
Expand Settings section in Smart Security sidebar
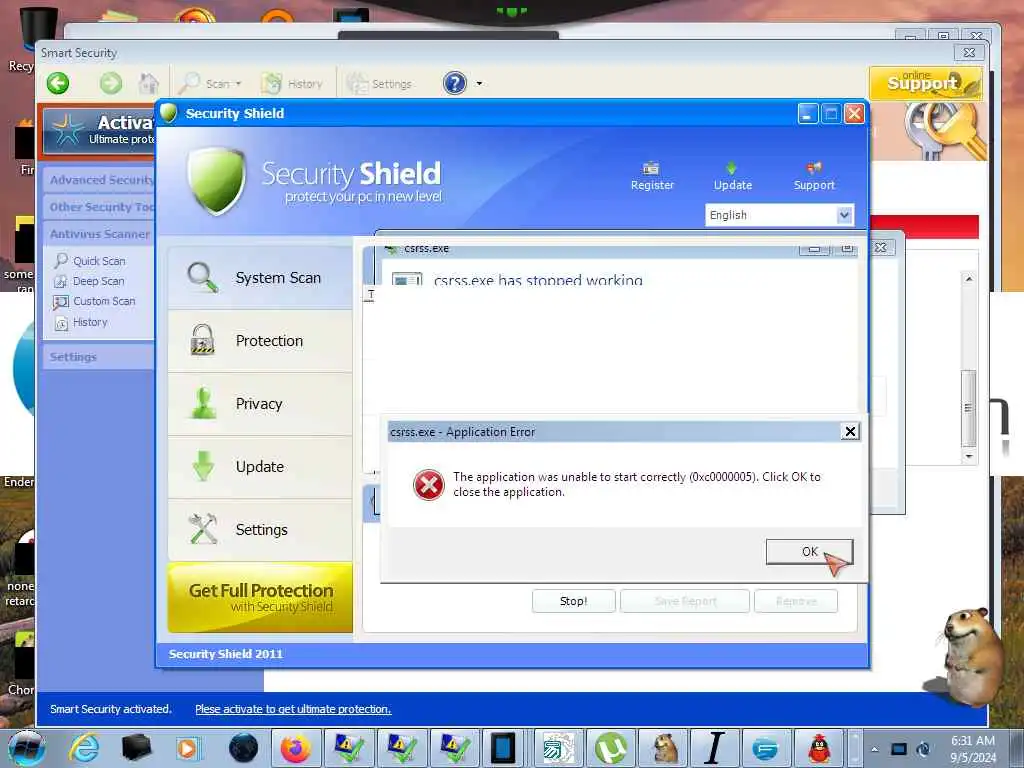[x=100, y=357]
